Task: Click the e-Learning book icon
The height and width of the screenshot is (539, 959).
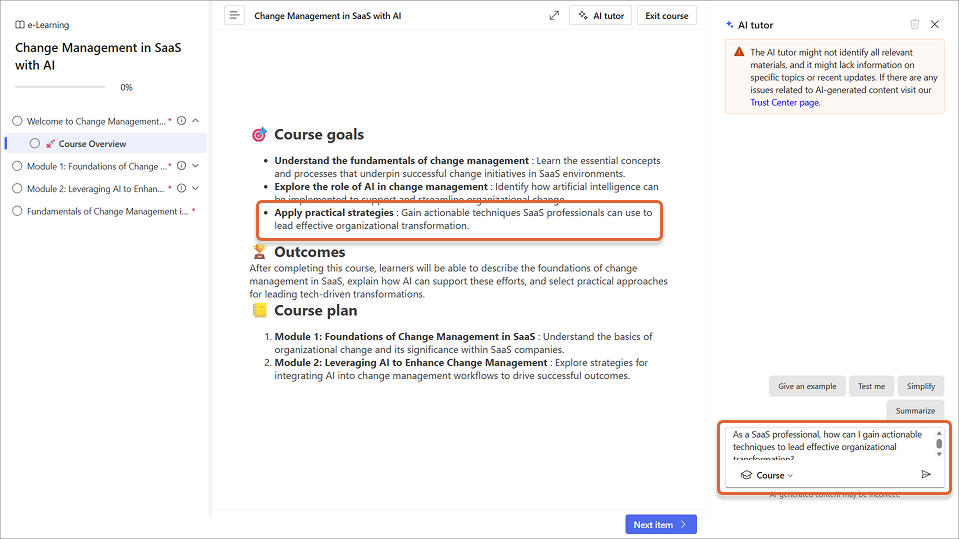Action: point(20,25)
